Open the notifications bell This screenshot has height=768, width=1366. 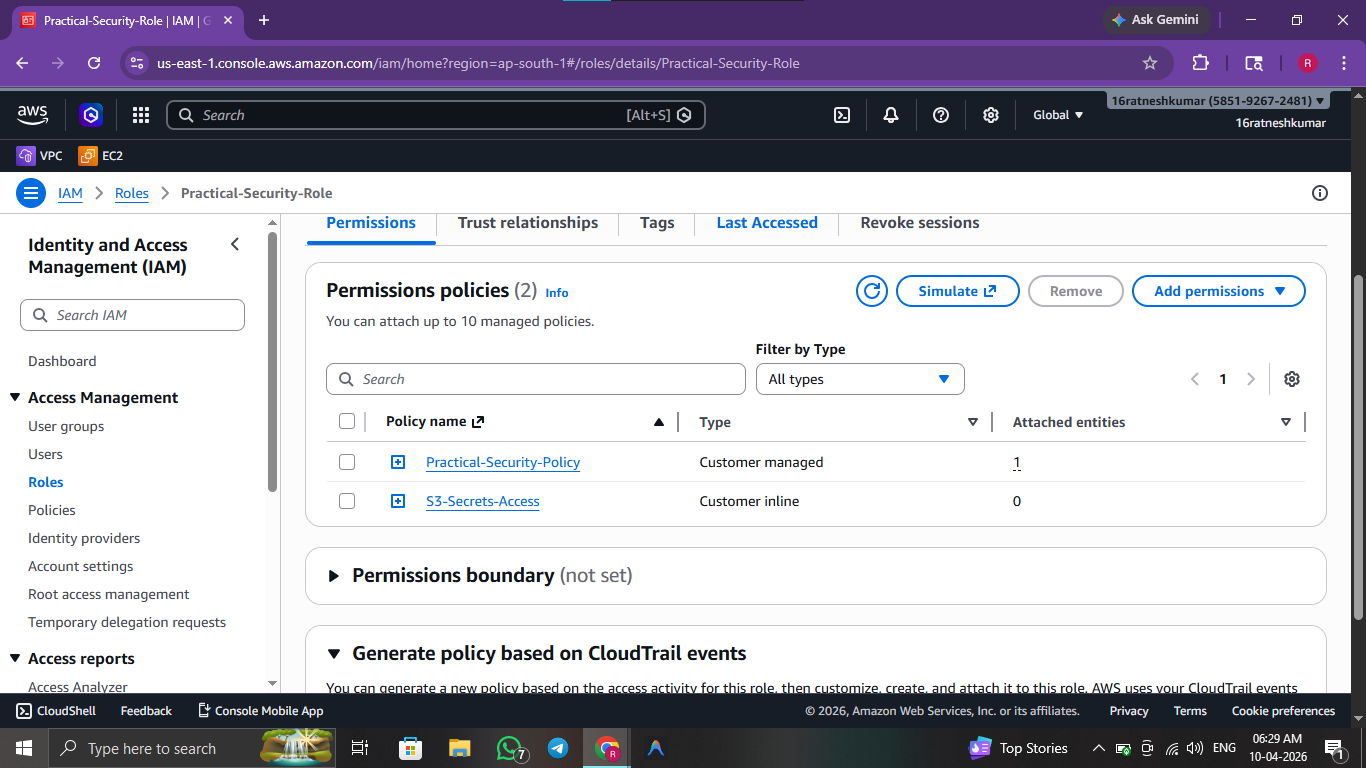(x=891, y=115)
